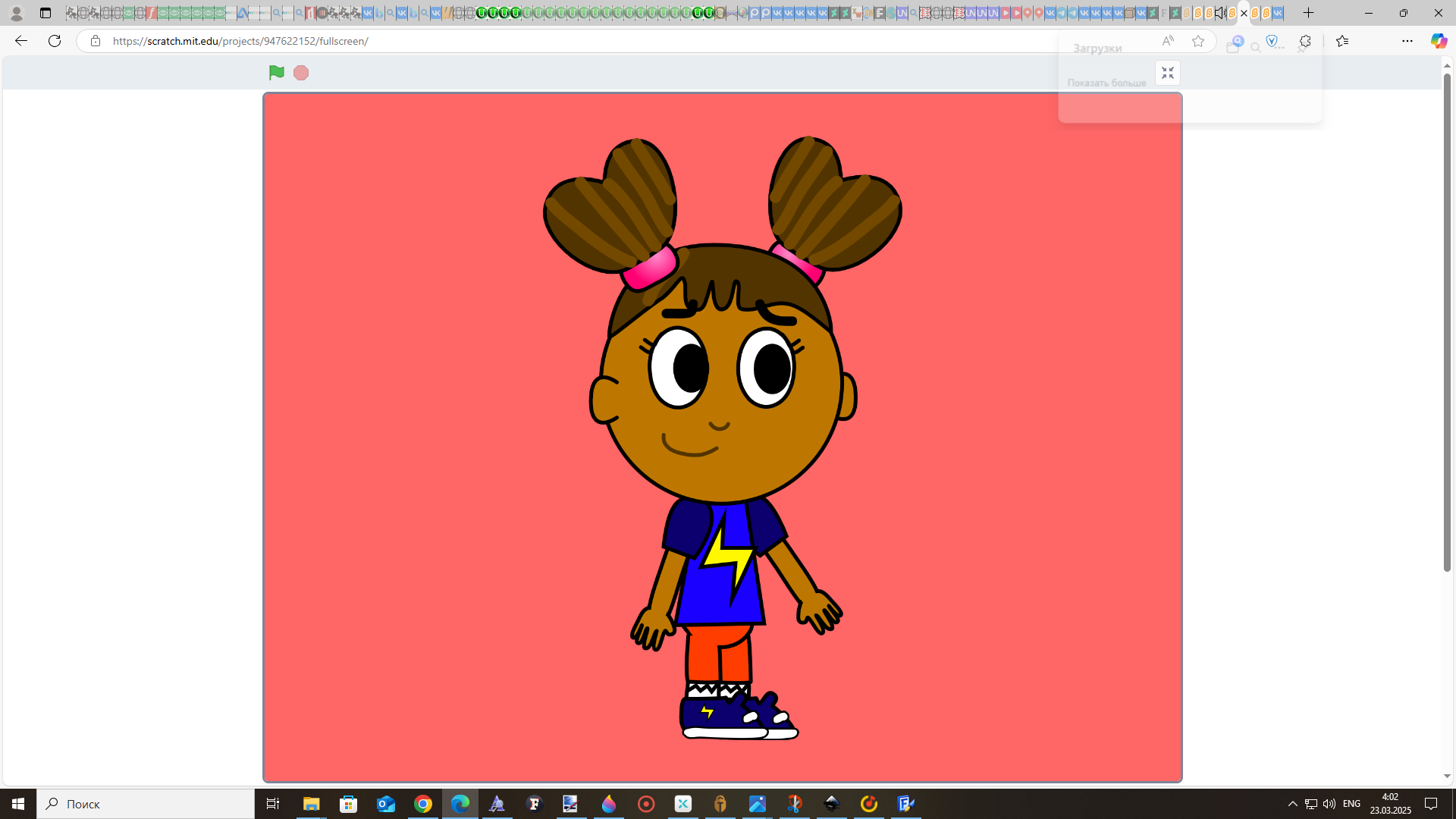1456x819 pixels.
Task: Open the Extensions puzzle menu
Action: [1305, 41]
